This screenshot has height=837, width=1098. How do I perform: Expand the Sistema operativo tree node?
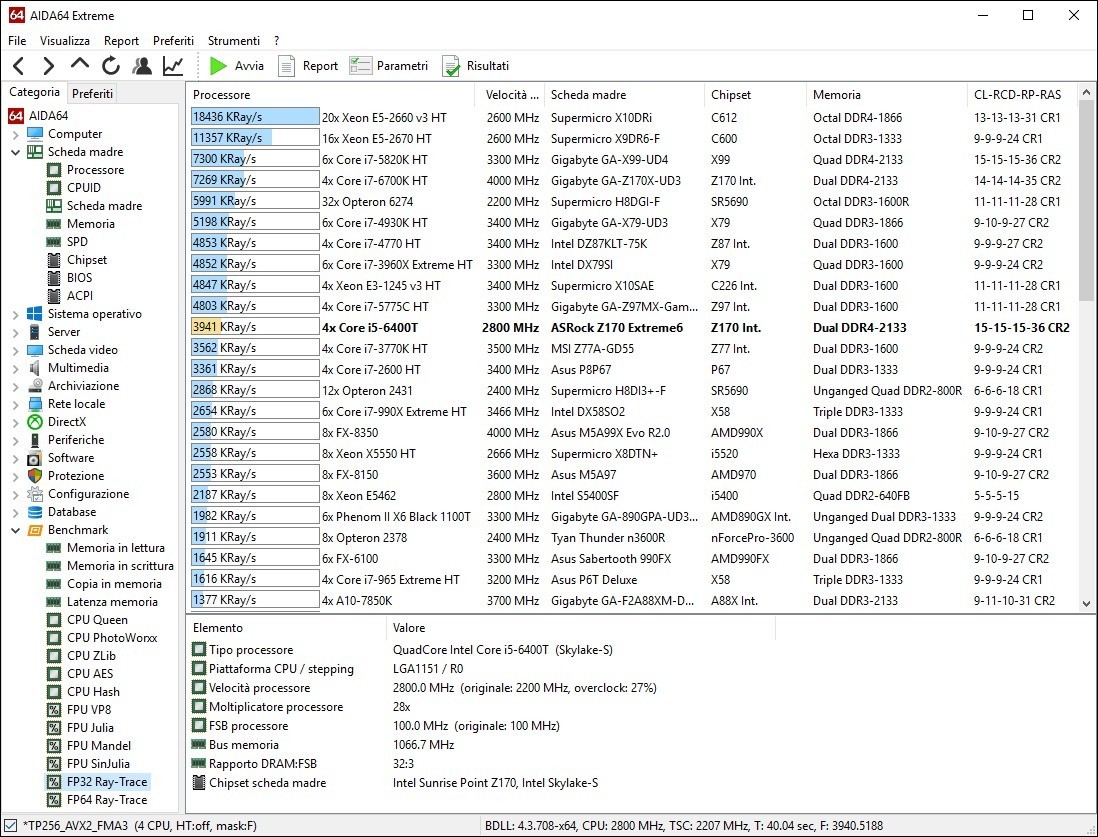click(x=16, y=314)
